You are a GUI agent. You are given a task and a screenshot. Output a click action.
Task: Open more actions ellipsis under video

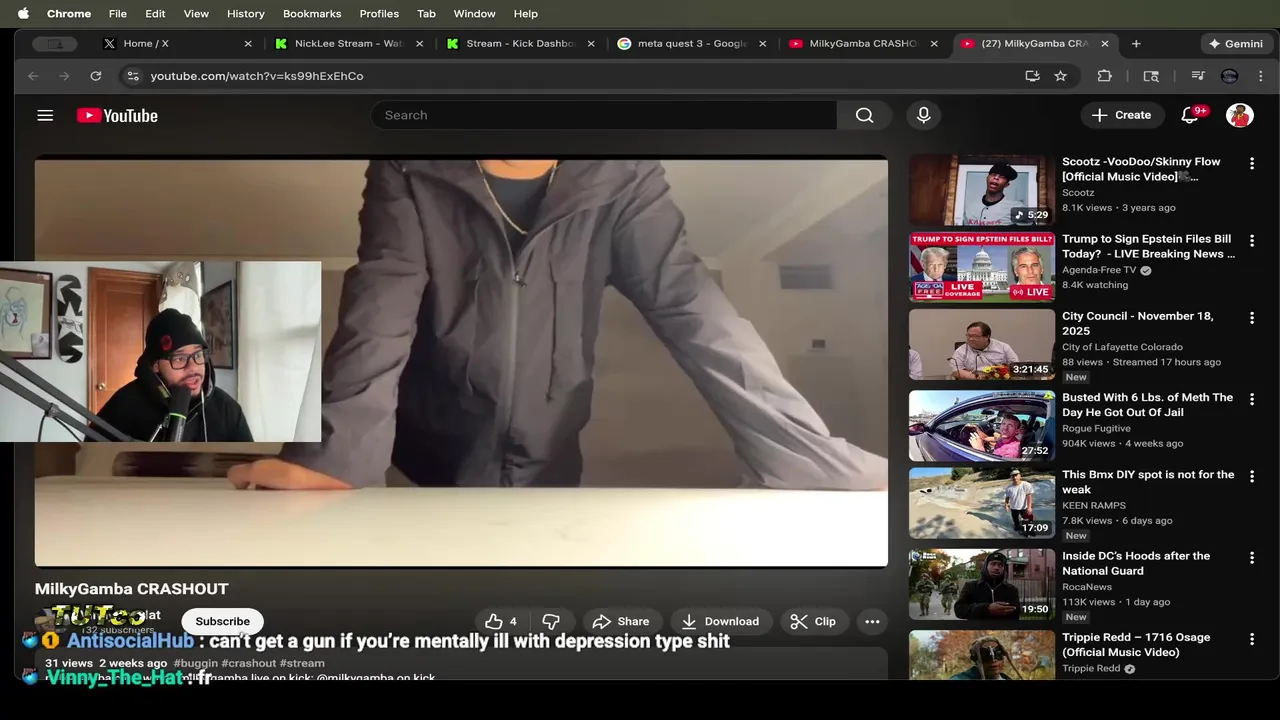872,621
